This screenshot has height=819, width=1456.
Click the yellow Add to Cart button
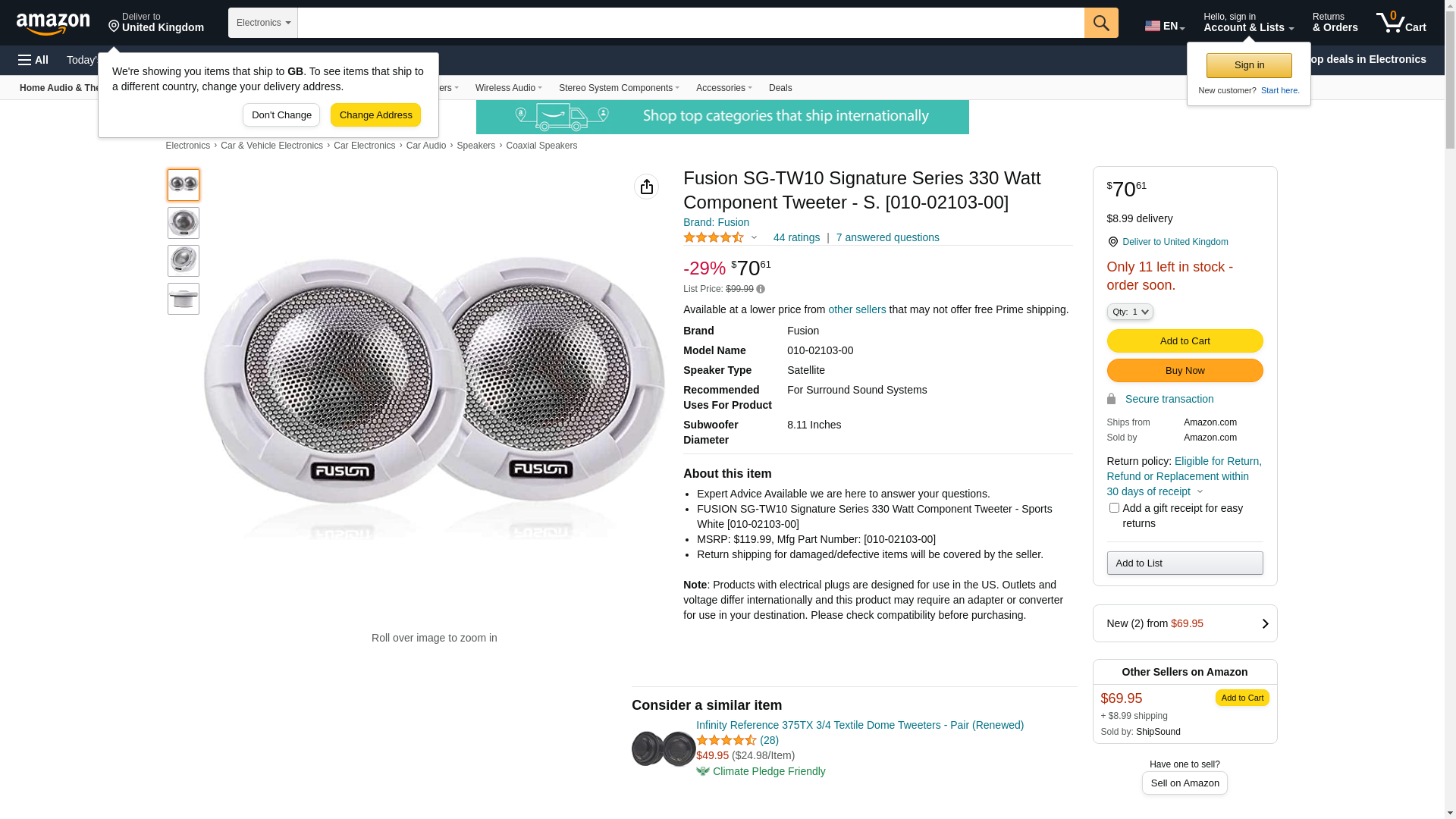click(x=1185, y=341)
